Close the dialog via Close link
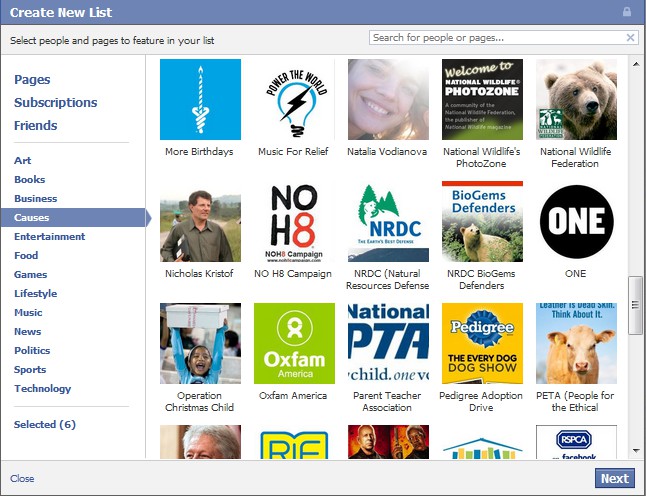The width and height of the screenshot is (646, 496). [22, 479]
